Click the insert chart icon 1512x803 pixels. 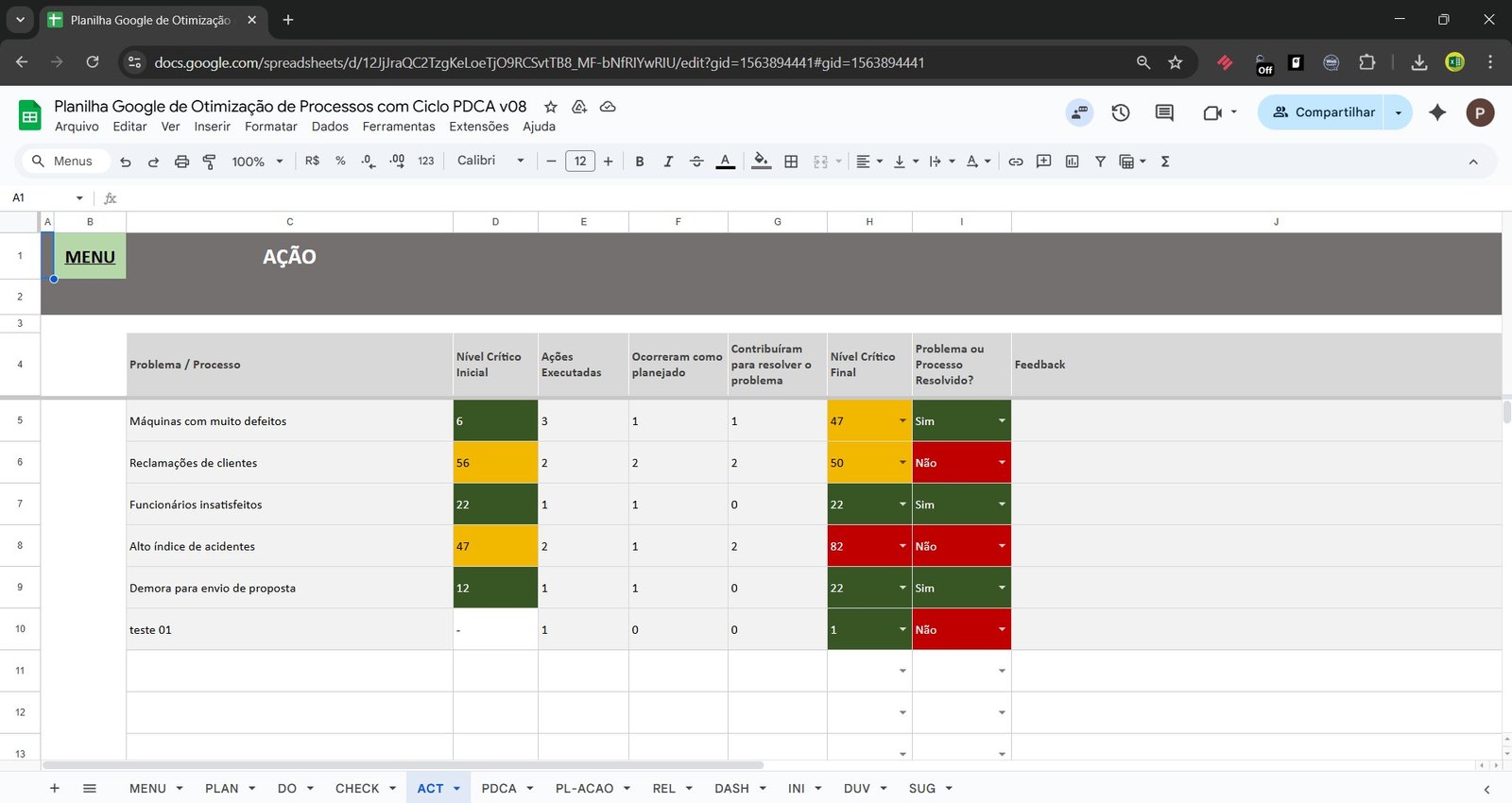click(x=1072, y=162)
